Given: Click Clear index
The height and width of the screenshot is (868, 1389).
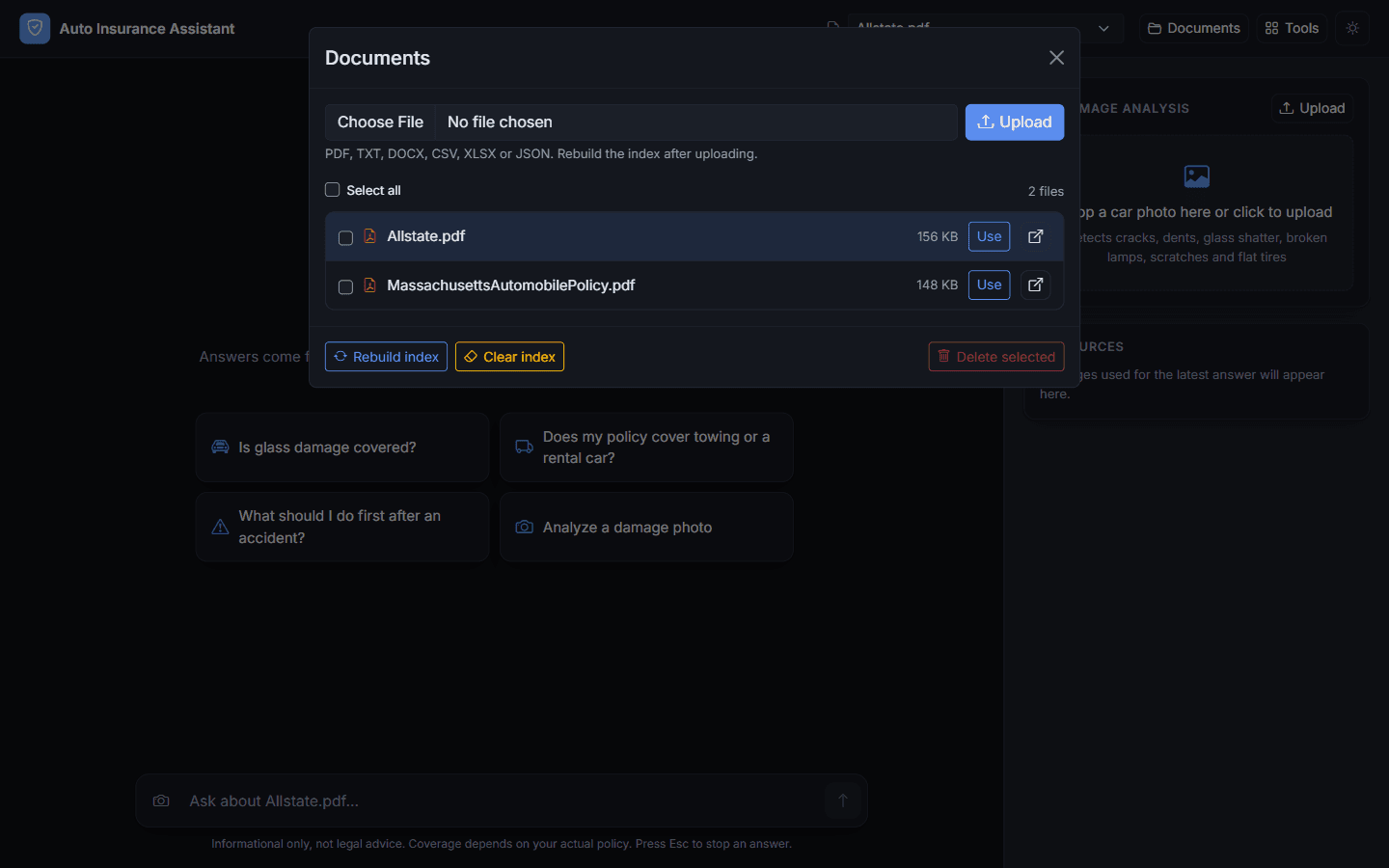Looking at the screenshot, I should point(509,357).
